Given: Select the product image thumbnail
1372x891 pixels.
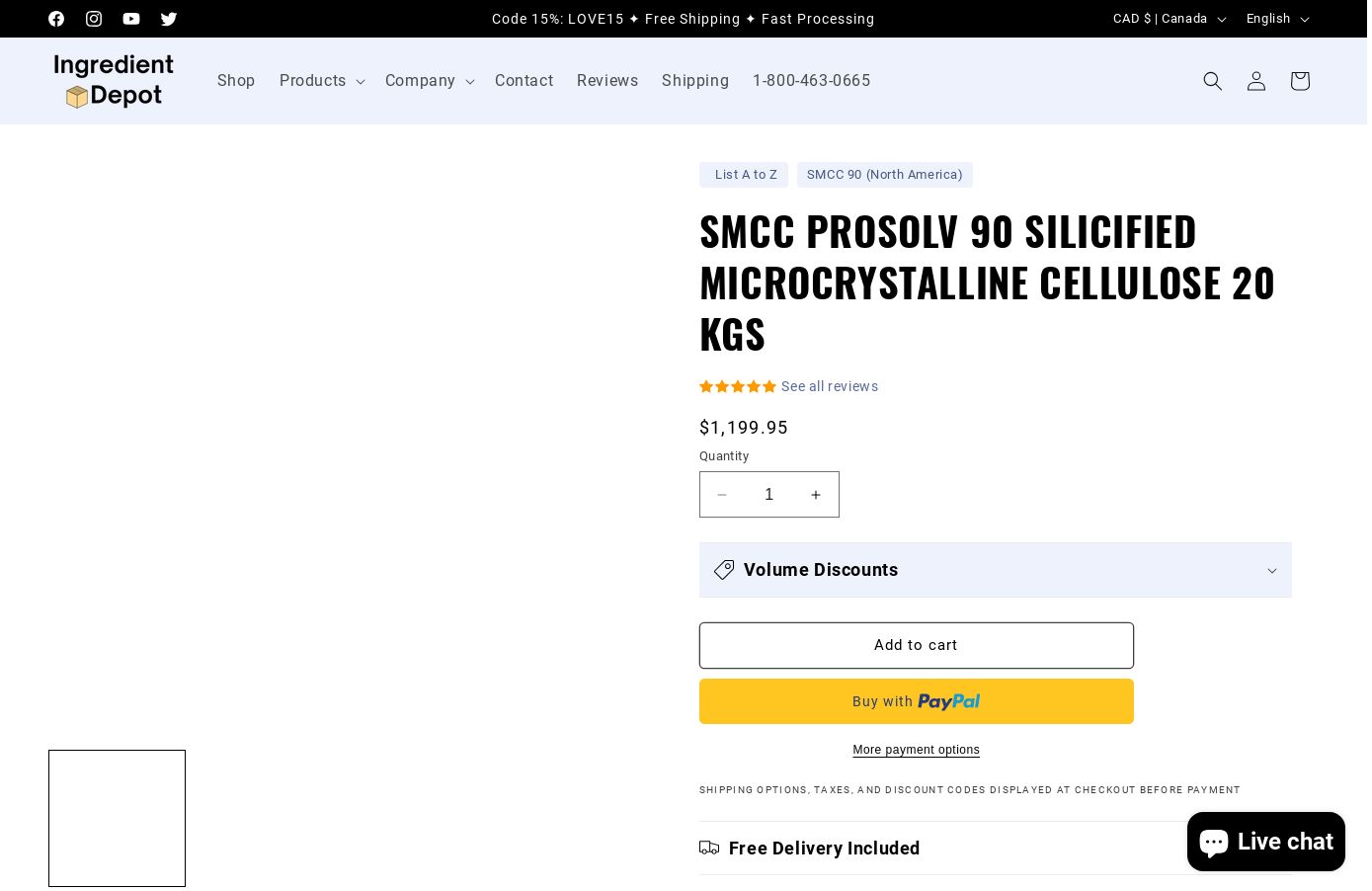Looking at the screenshot, I should coord(117,818).
